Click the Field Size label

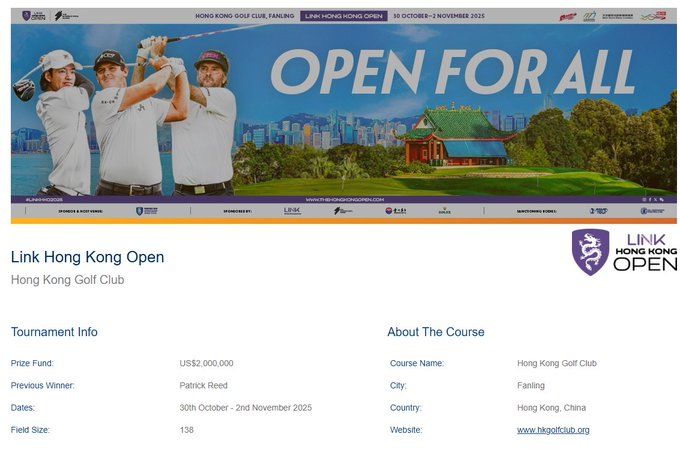[x=30, y=430]
